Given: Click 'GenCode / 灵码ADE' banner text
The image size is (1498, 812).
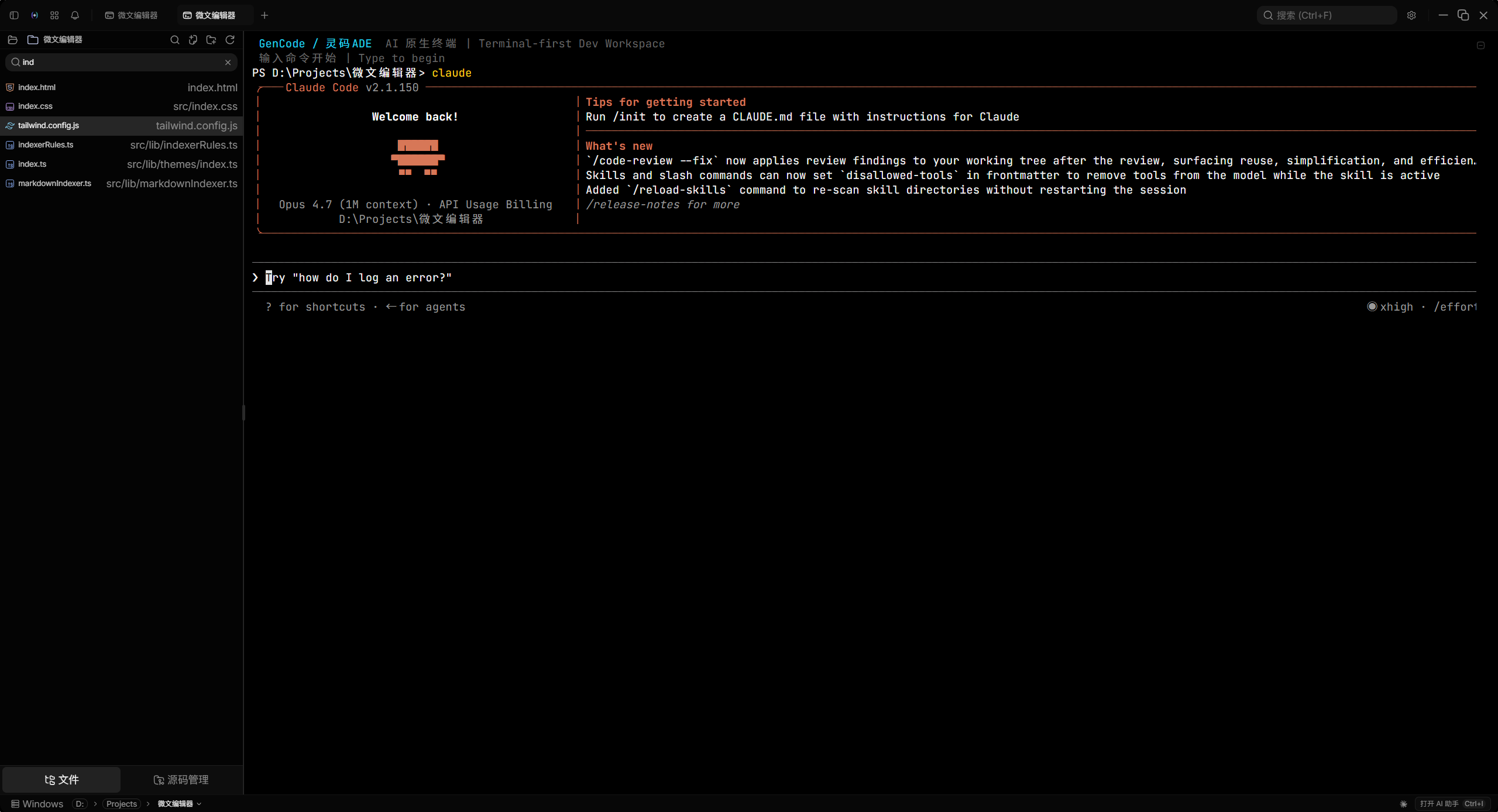Looking at the screenshot, I should 315,44.
